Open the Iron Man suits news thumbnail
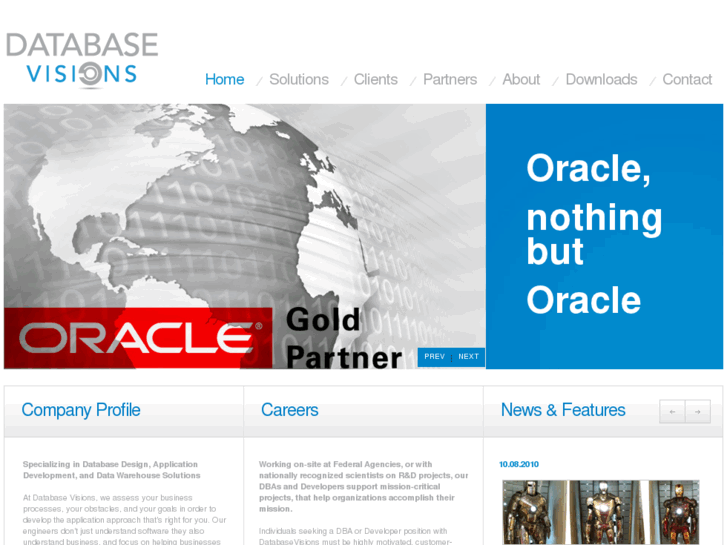 [x=601, y=512]
